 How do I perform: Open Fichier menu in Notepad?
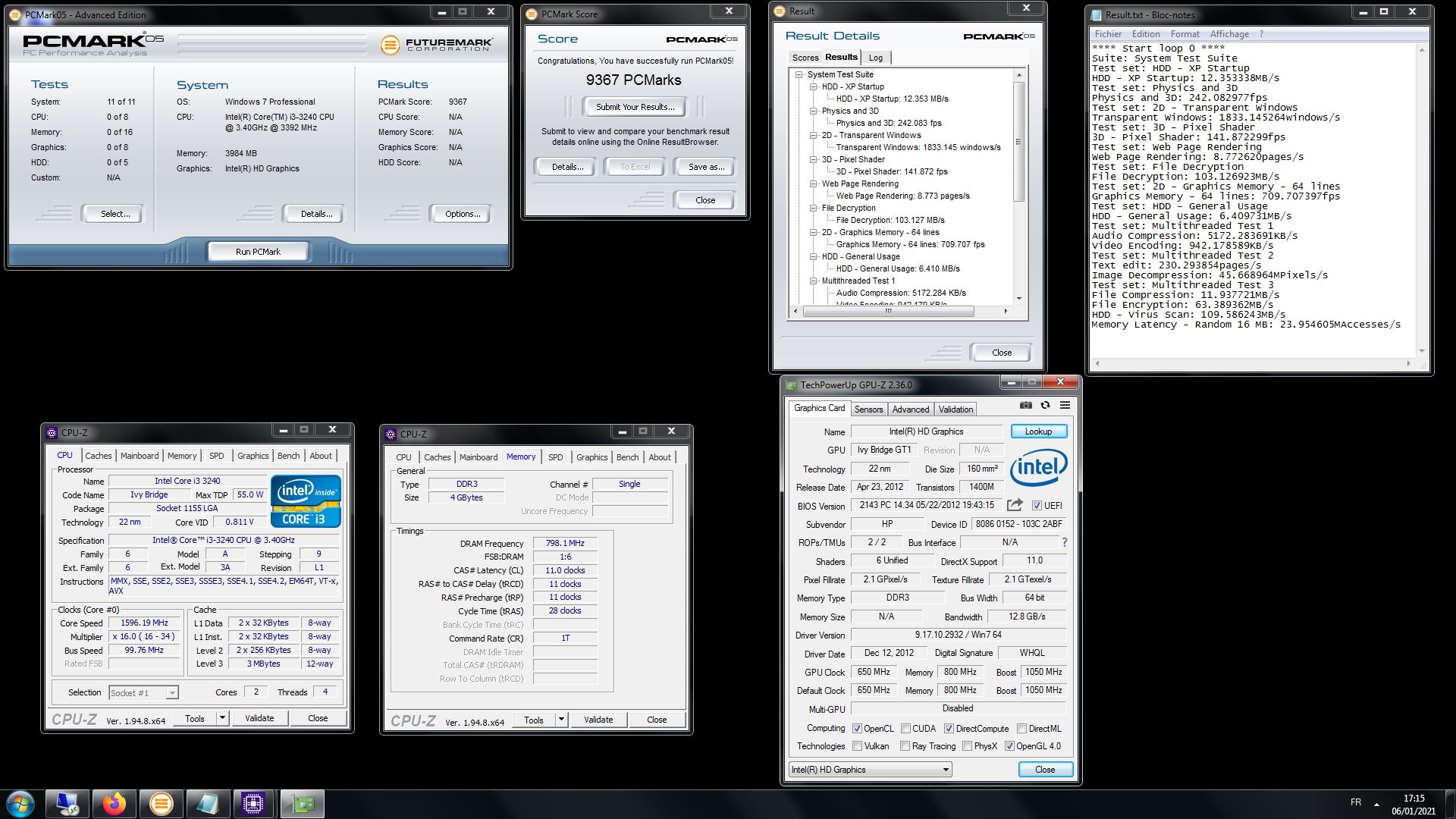[1108, 34]
